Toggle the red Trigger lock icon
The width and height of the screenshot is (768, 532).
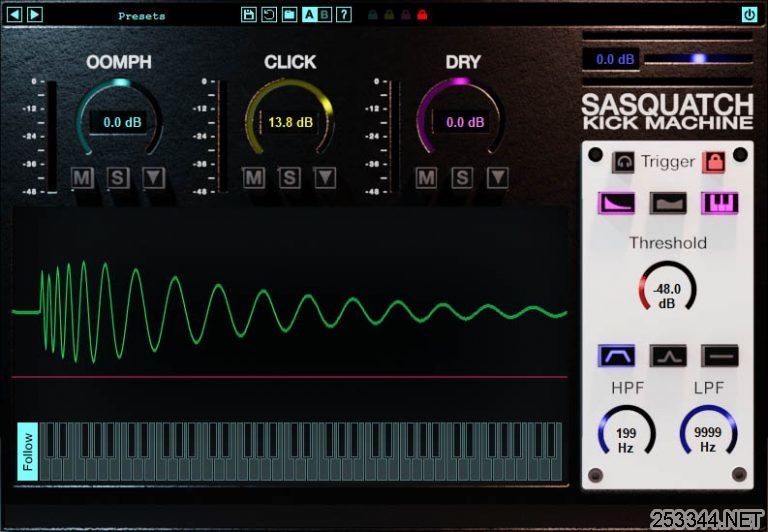click(x=714, y=162)
